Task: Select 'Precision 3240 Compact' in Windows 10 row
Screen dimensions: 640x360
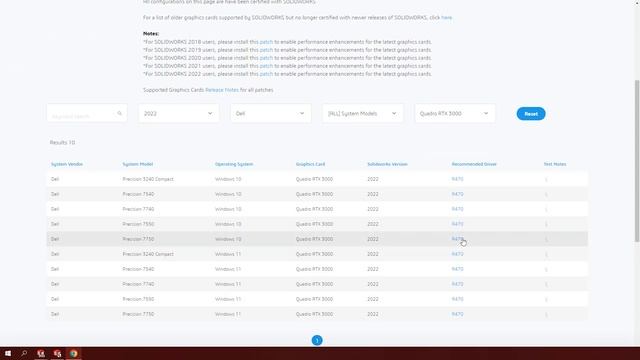Action: [x=148, y=179]
